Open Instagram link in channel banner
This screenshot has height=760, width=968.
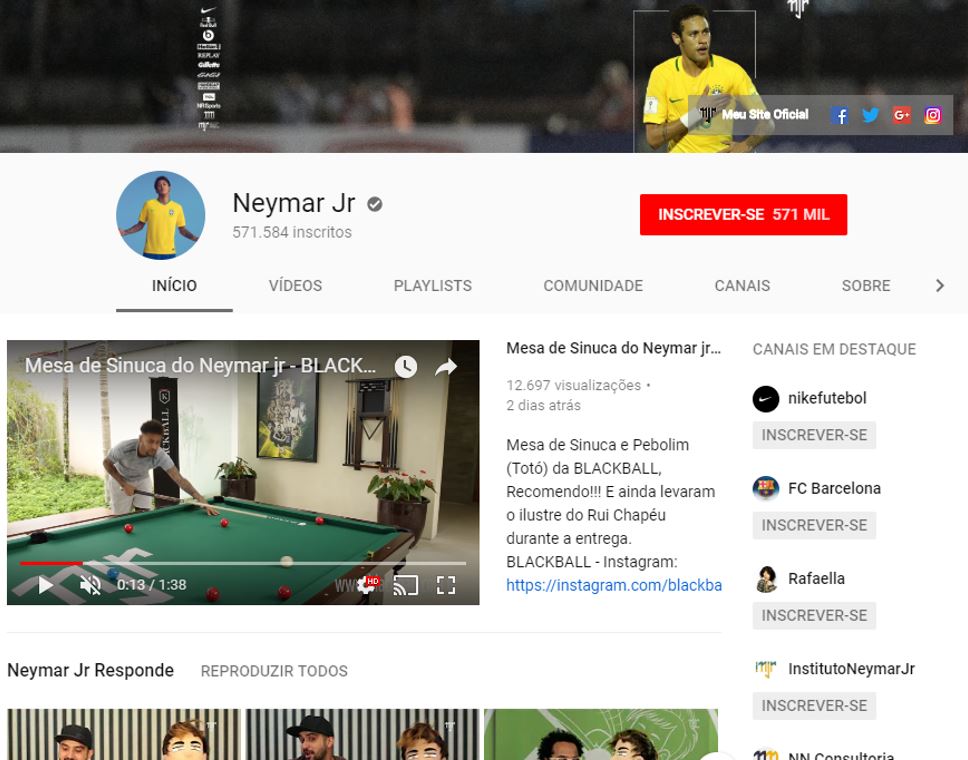[933, 115]
